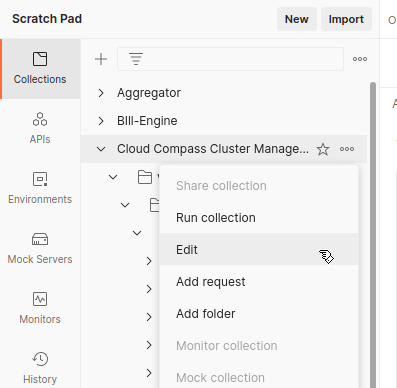The width and height of the screenshot is (397, 388).
Task: Expand the tree chevron beside Monitor collection
Action: click(149, 345)
